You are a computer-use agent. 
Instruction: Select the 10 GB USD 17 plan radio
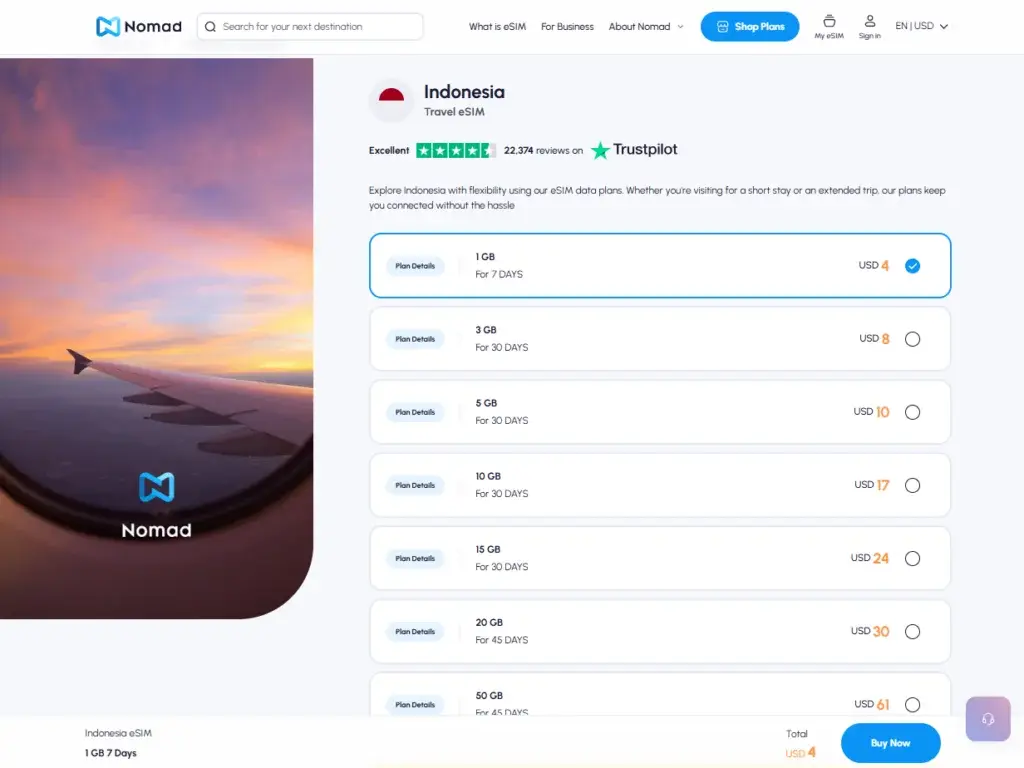tap(912, 485)
